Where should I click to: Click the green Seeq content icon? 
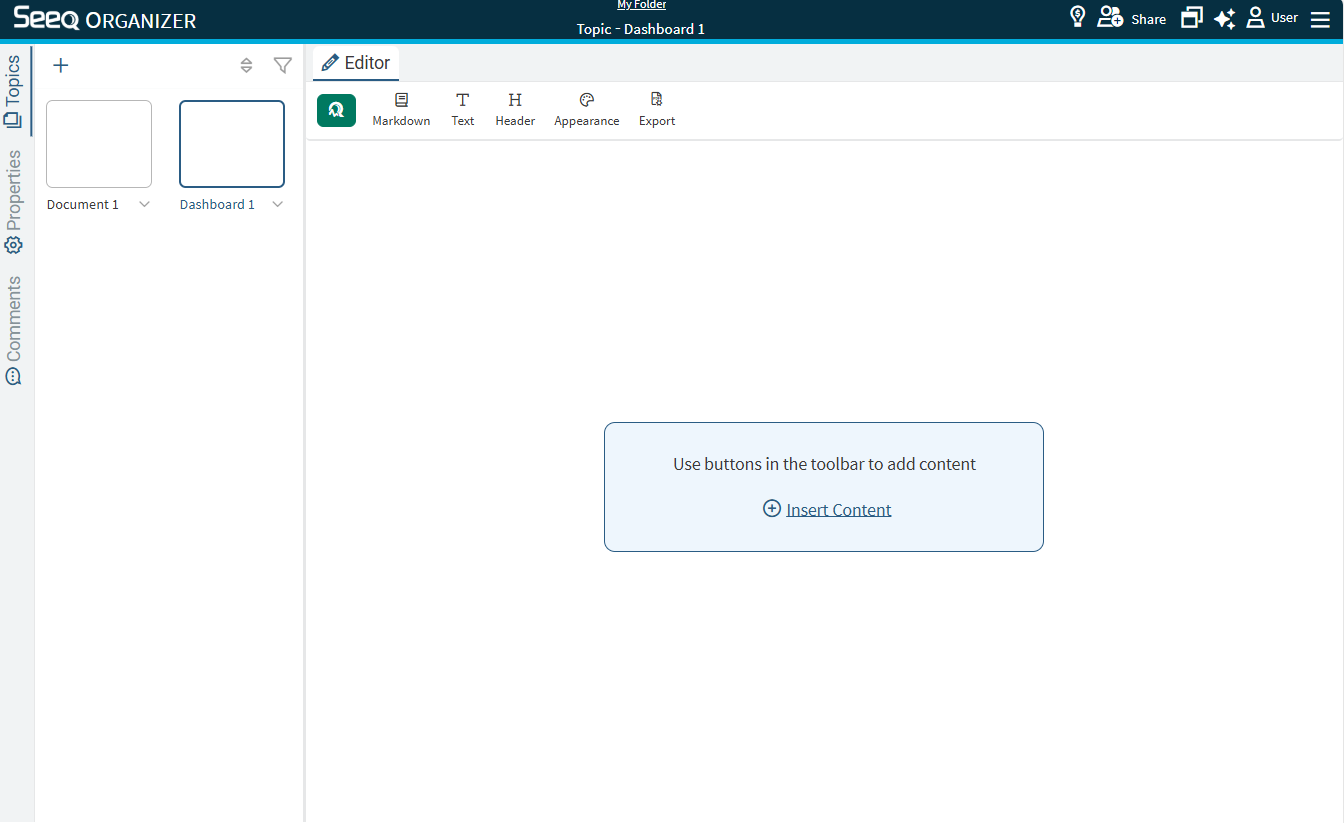click(x=336, y=110)
